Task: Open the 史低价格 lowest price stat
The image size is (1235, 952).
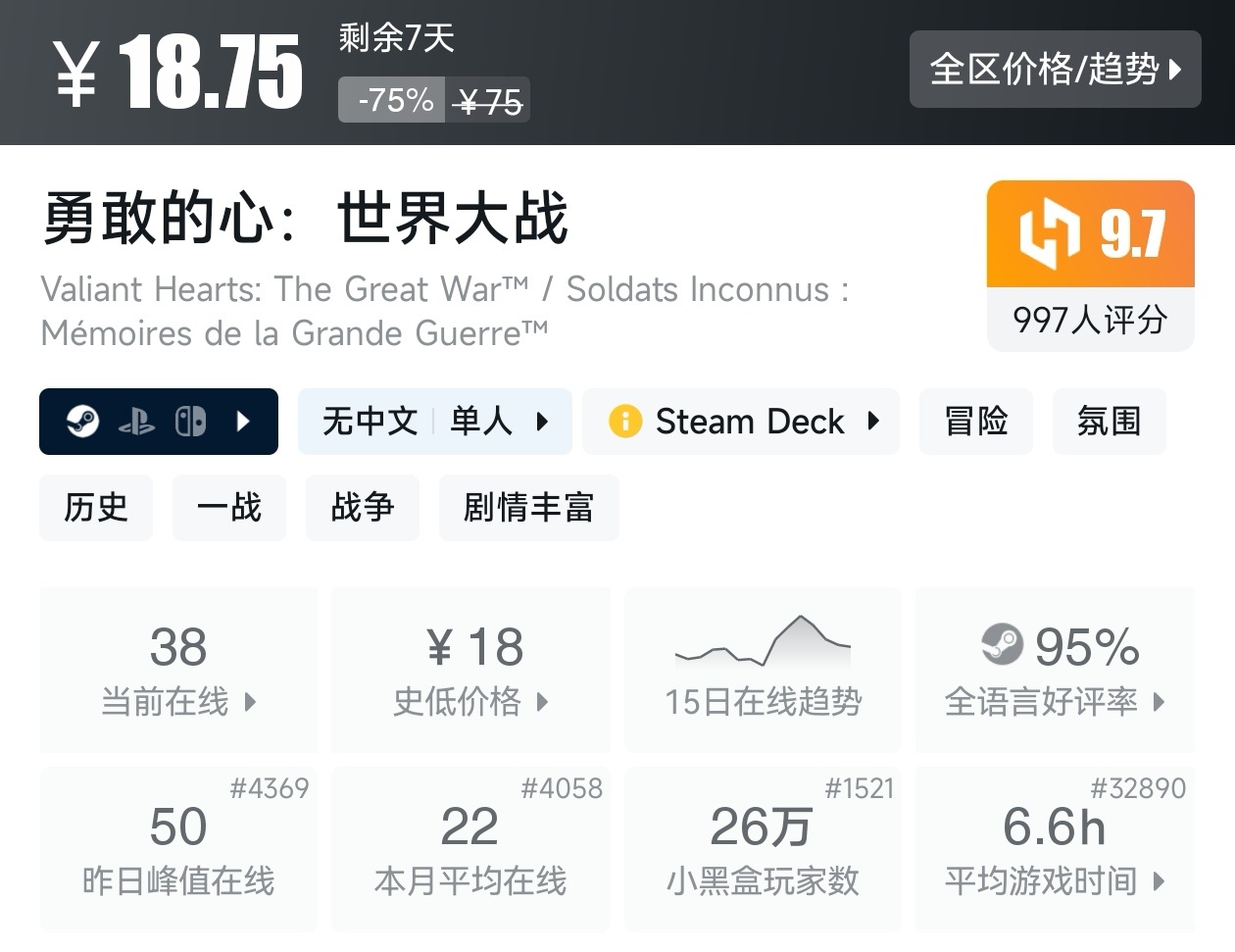Action: 470,670
